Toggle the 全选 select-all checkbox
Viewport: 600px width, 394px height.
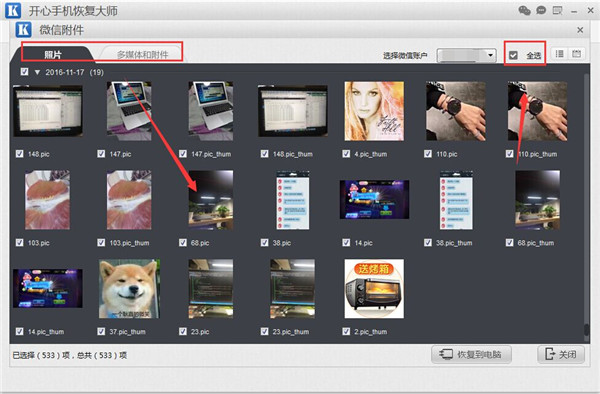(513, 55)
